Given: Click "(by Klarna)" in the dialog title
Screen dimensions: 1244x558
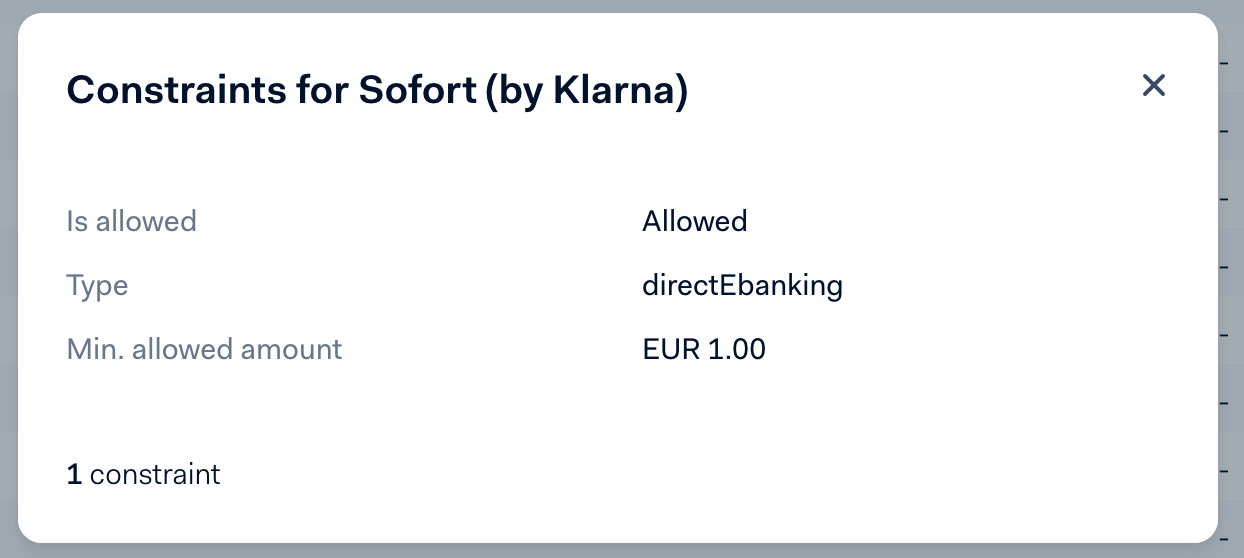Looking at the screenshot, I should (x=586, y=91).
